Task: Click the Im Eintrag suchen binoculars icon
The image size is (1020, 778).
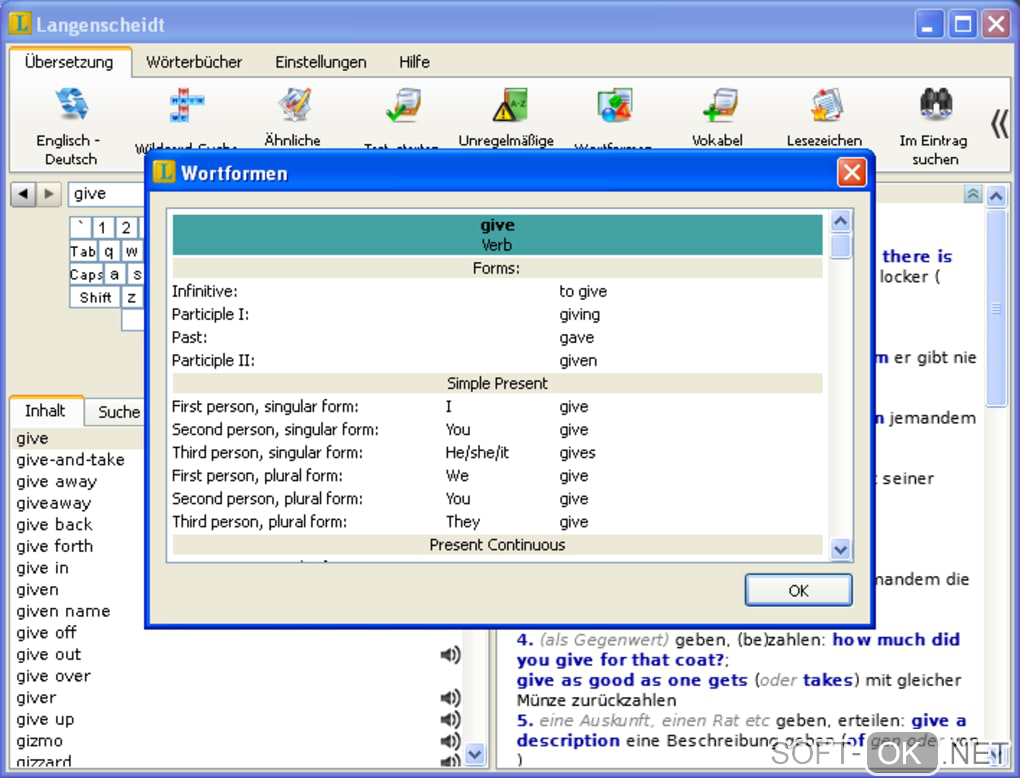Action: click(x=935, y=105)
